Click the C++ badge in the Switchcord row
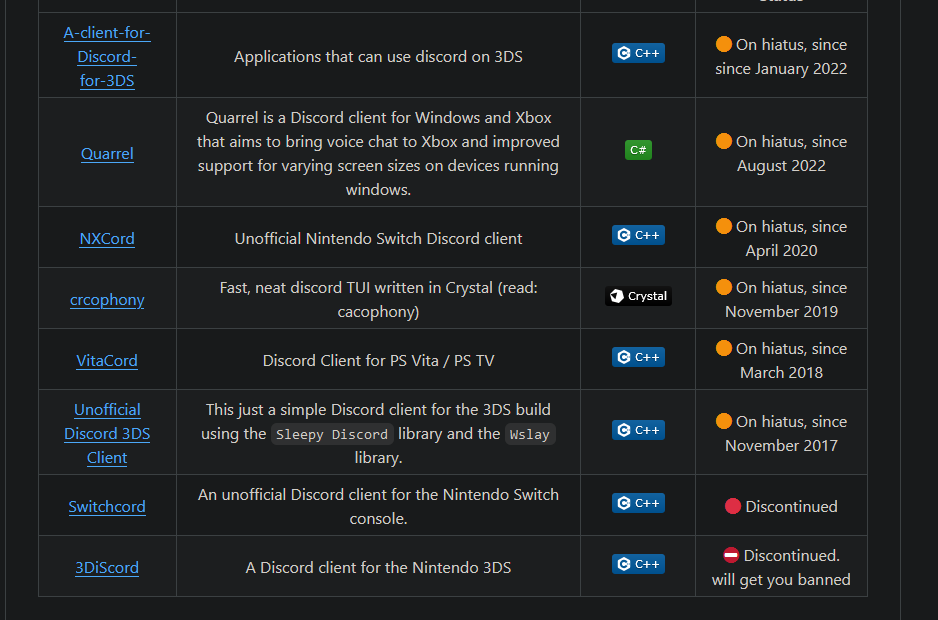This screenshot has width=938, height=620. [x=638, y=503]
